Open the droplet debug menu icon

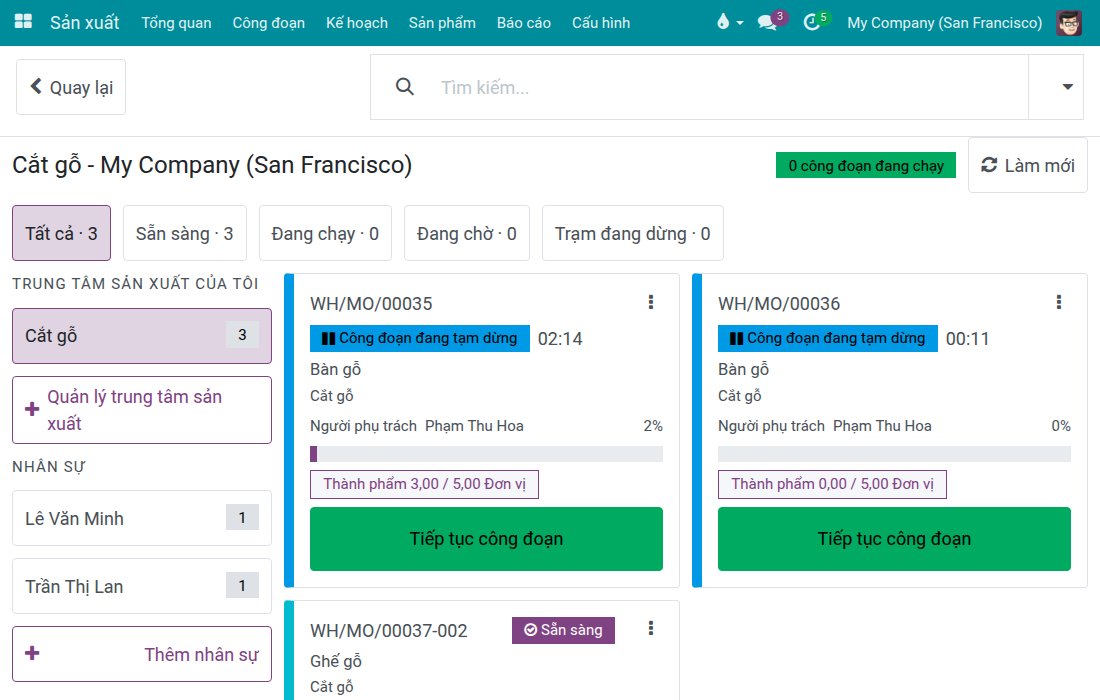tap(730, 22)
